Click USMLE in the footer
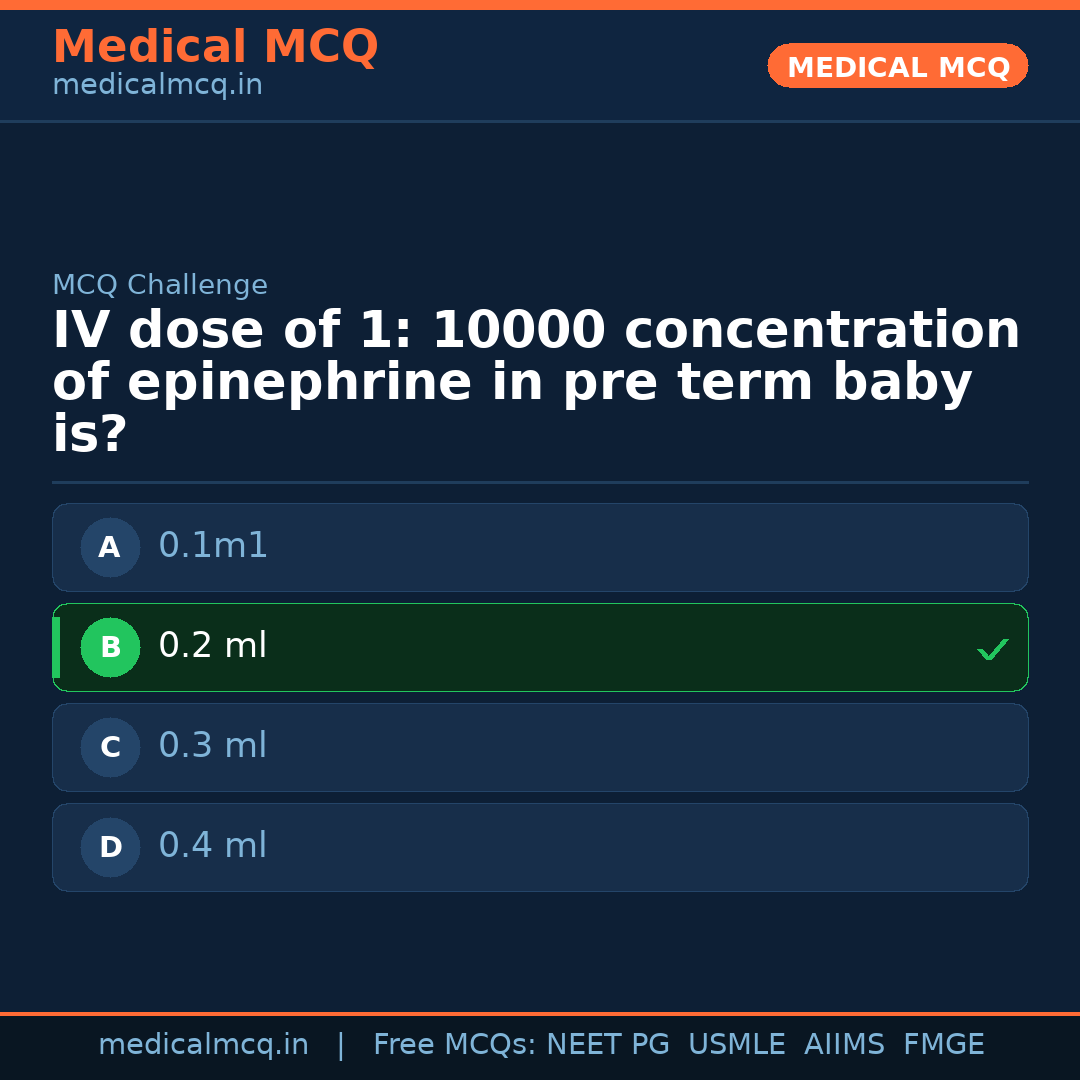 736,1045
